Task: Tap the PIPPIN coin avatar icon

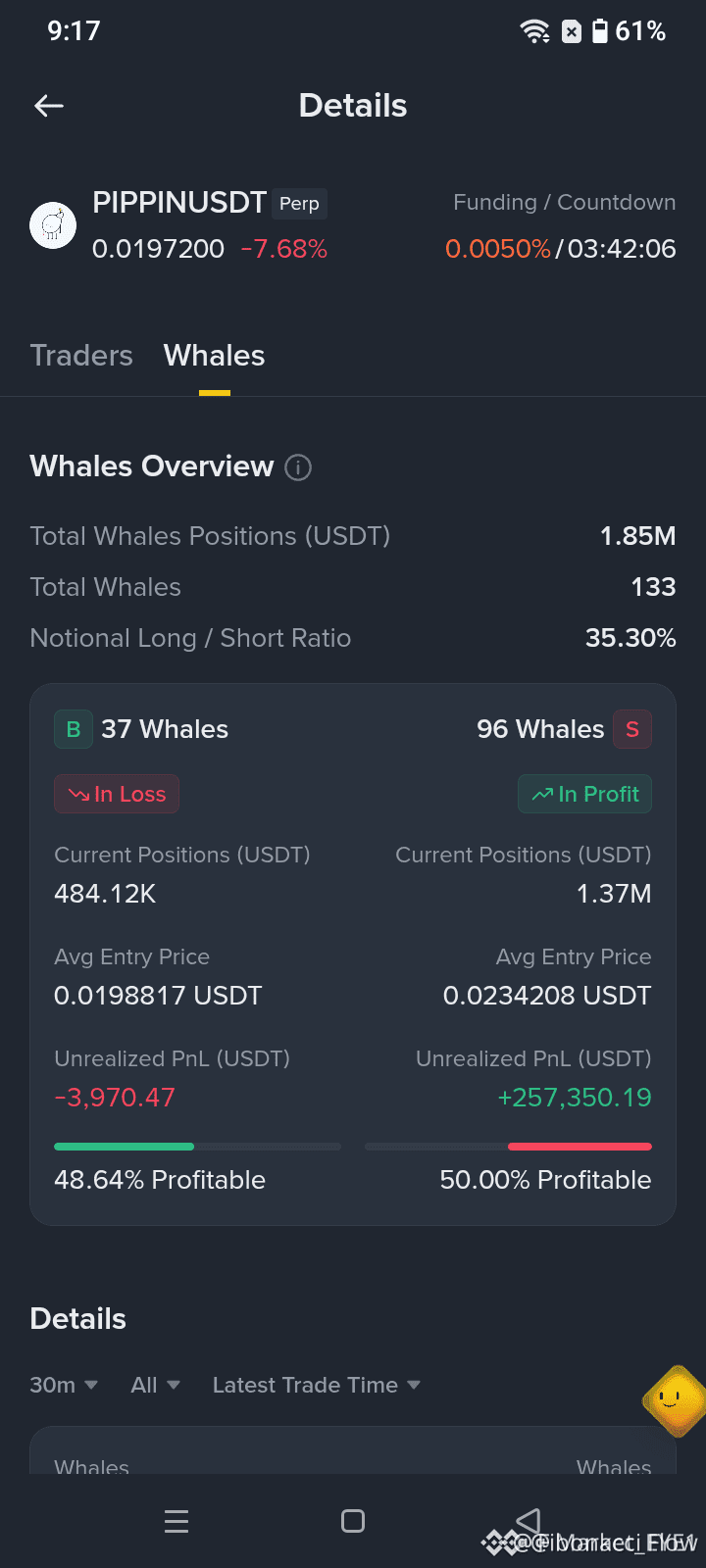Action: pos(53,225)
